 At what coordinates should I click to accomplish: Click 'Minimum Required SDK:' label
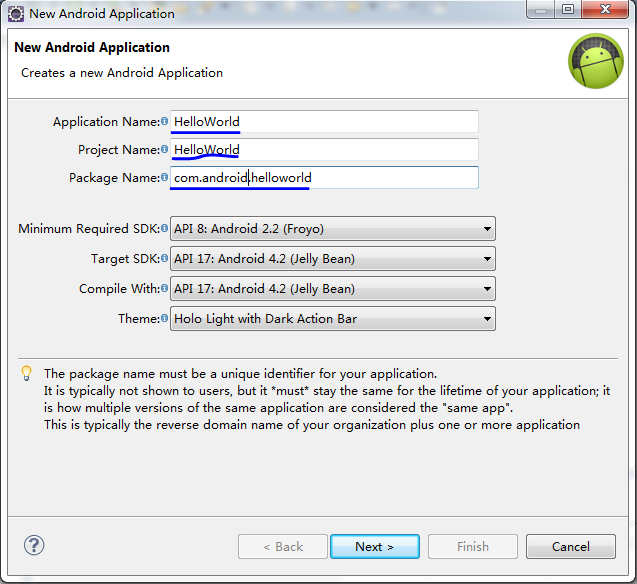click(x=89, y=229)
